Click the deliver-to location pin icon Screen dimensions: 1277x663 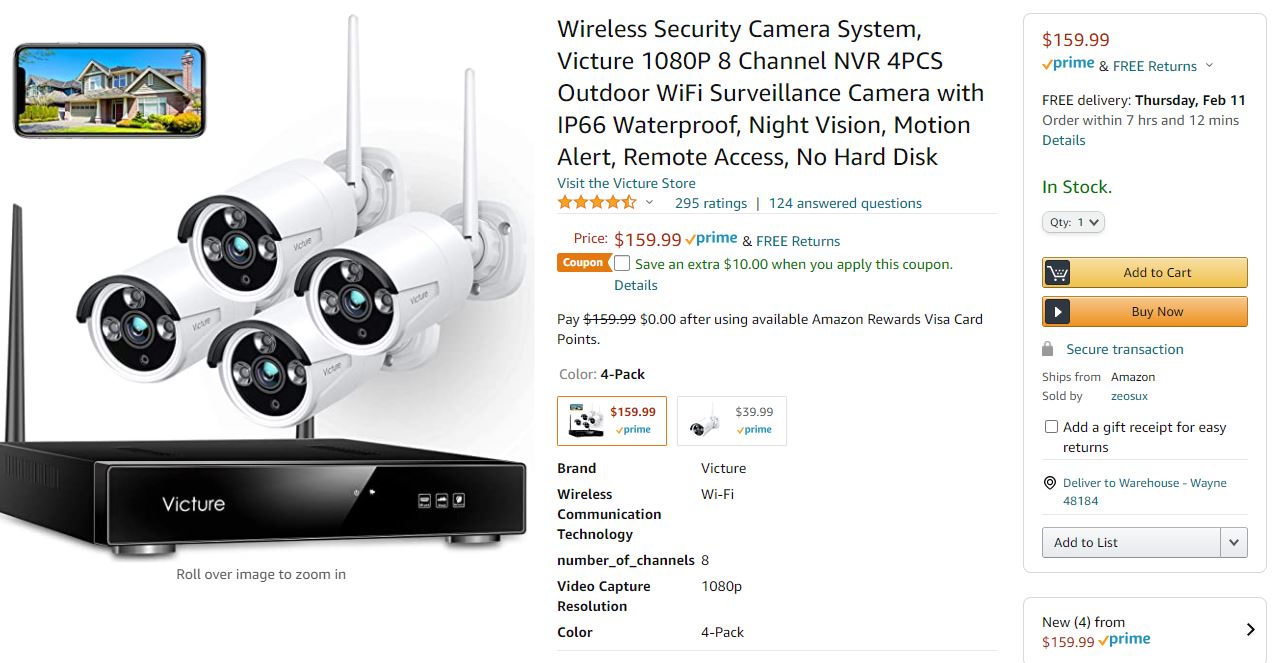(x=1049, y=483)
